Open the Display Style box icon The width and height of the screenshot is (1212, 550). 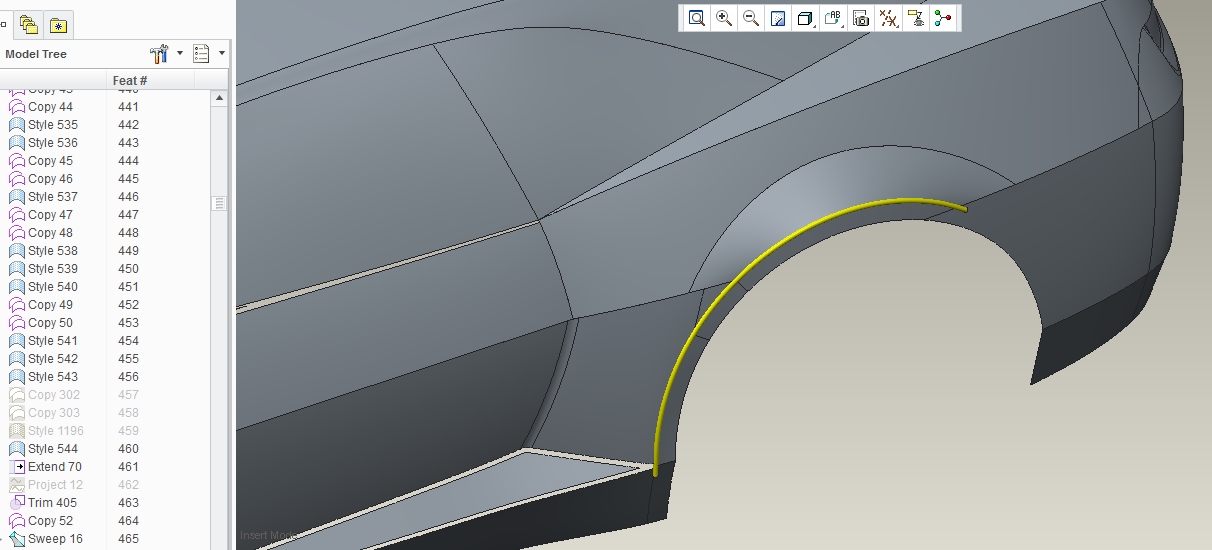805,18
